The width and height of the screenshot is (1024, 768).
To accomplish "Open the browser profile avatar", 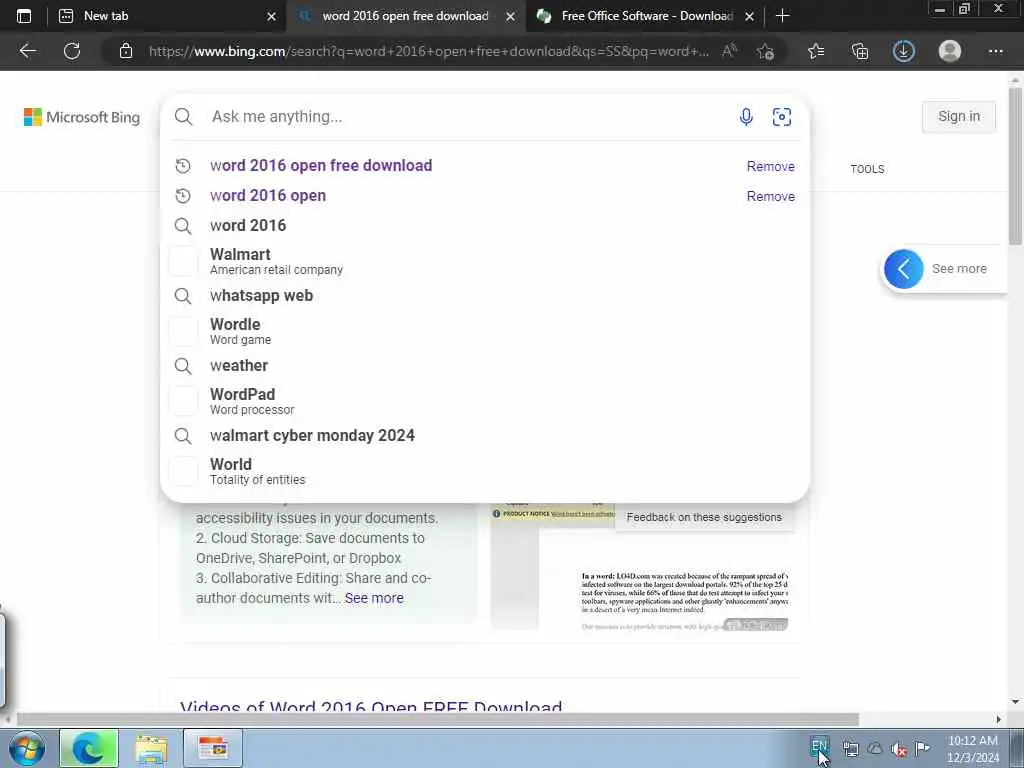I will coord(950,51).
